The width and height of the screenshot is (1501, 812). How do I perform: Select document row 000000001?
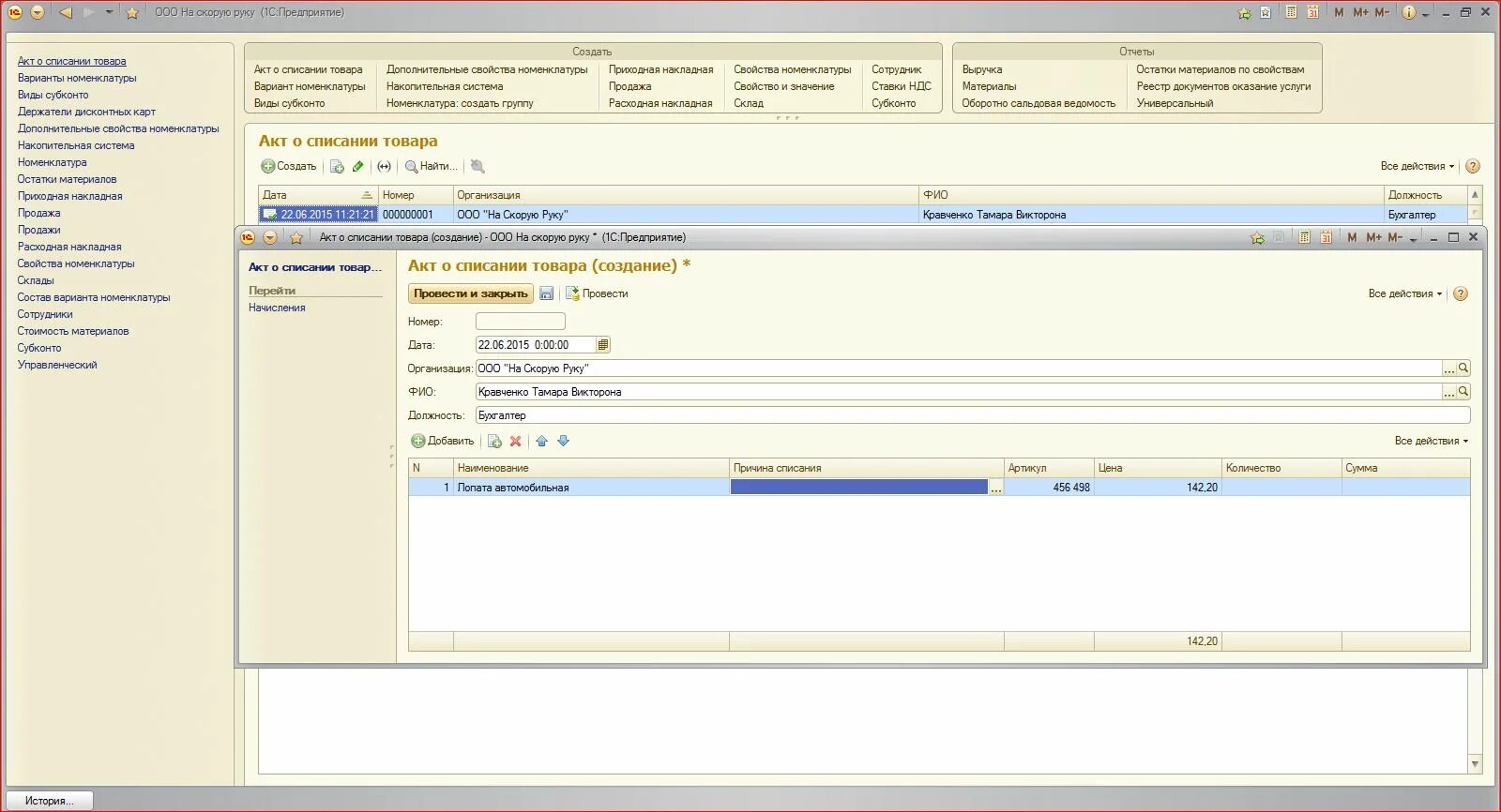click(863, 215)
